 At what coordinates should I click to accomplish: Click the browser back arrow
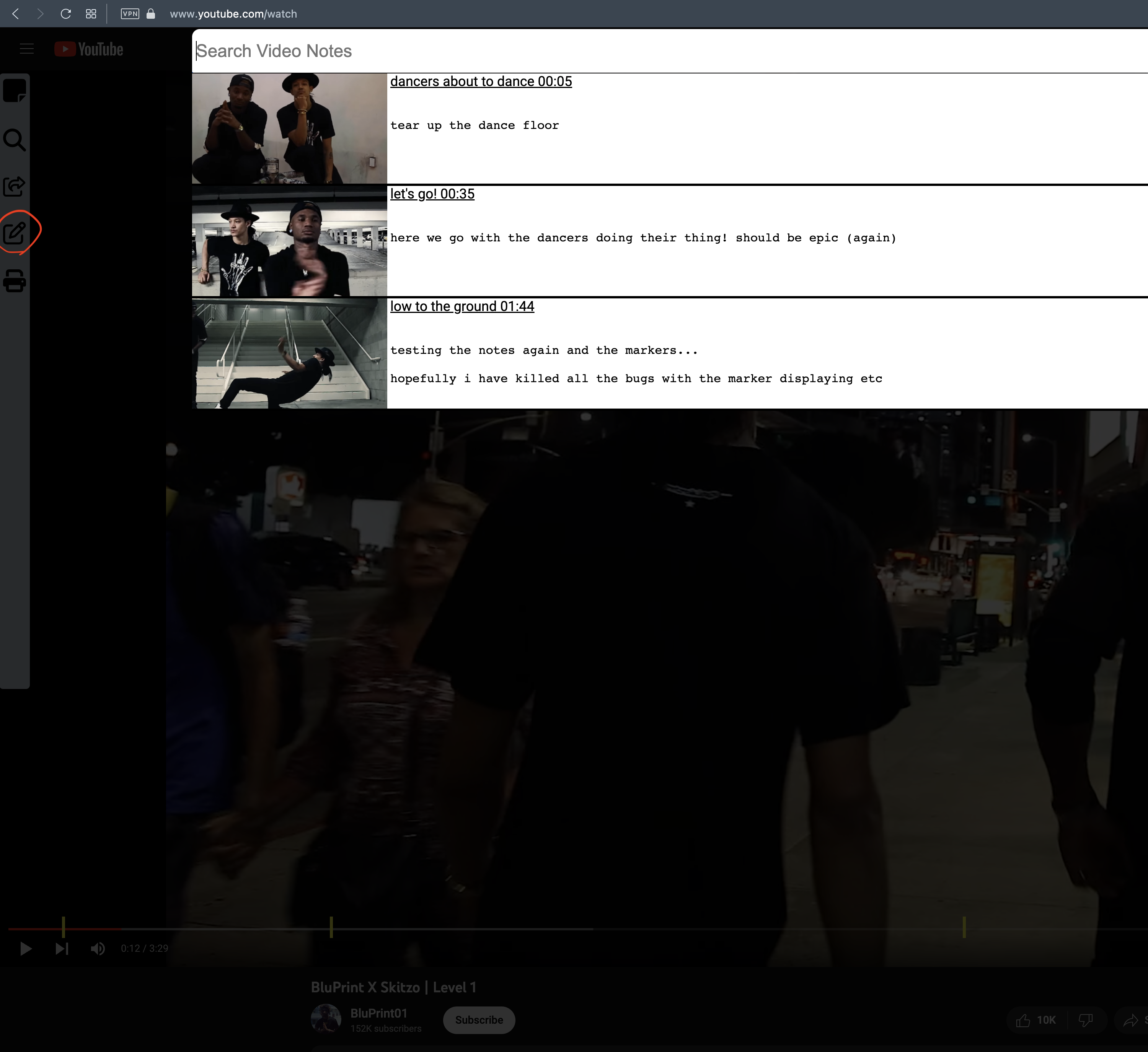[x=16, y=14]
